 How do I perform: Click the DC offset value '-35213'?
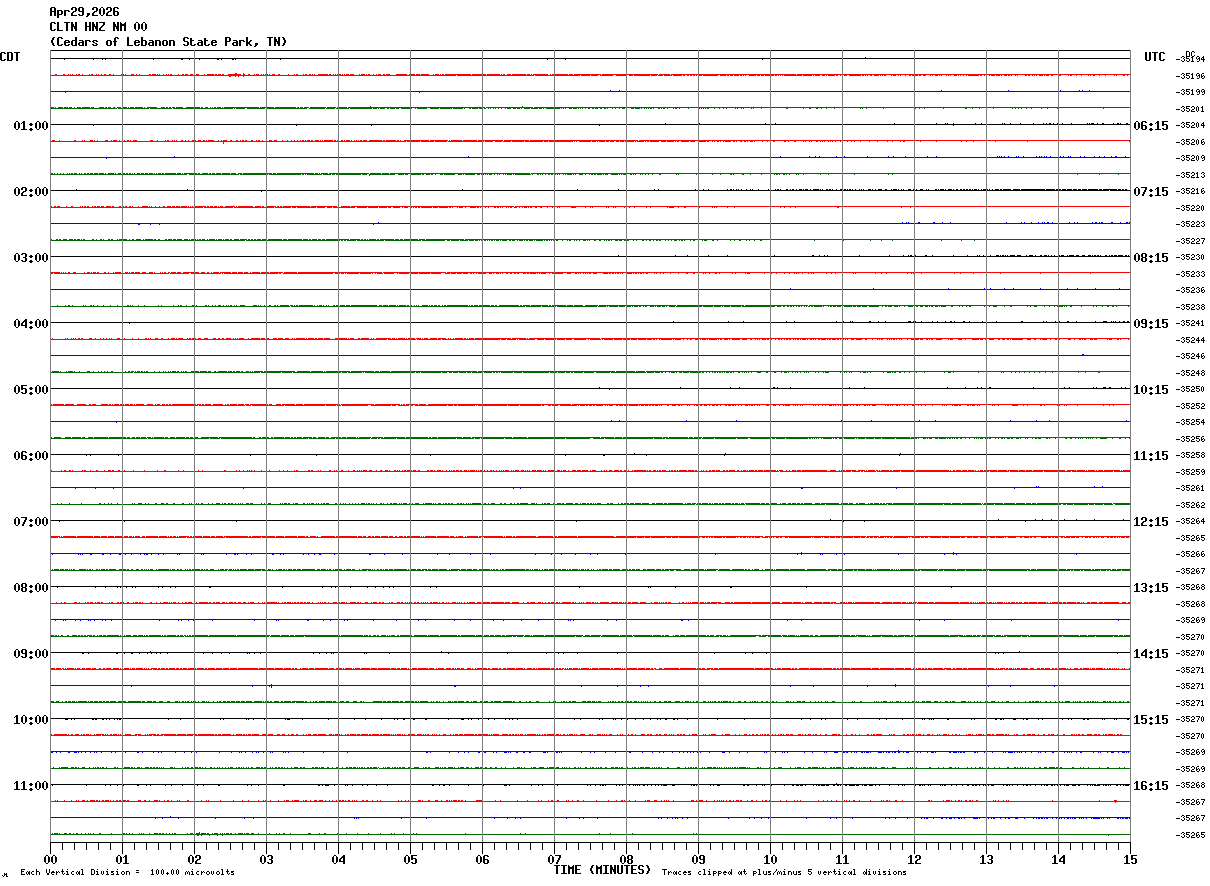coord(1190,175)
